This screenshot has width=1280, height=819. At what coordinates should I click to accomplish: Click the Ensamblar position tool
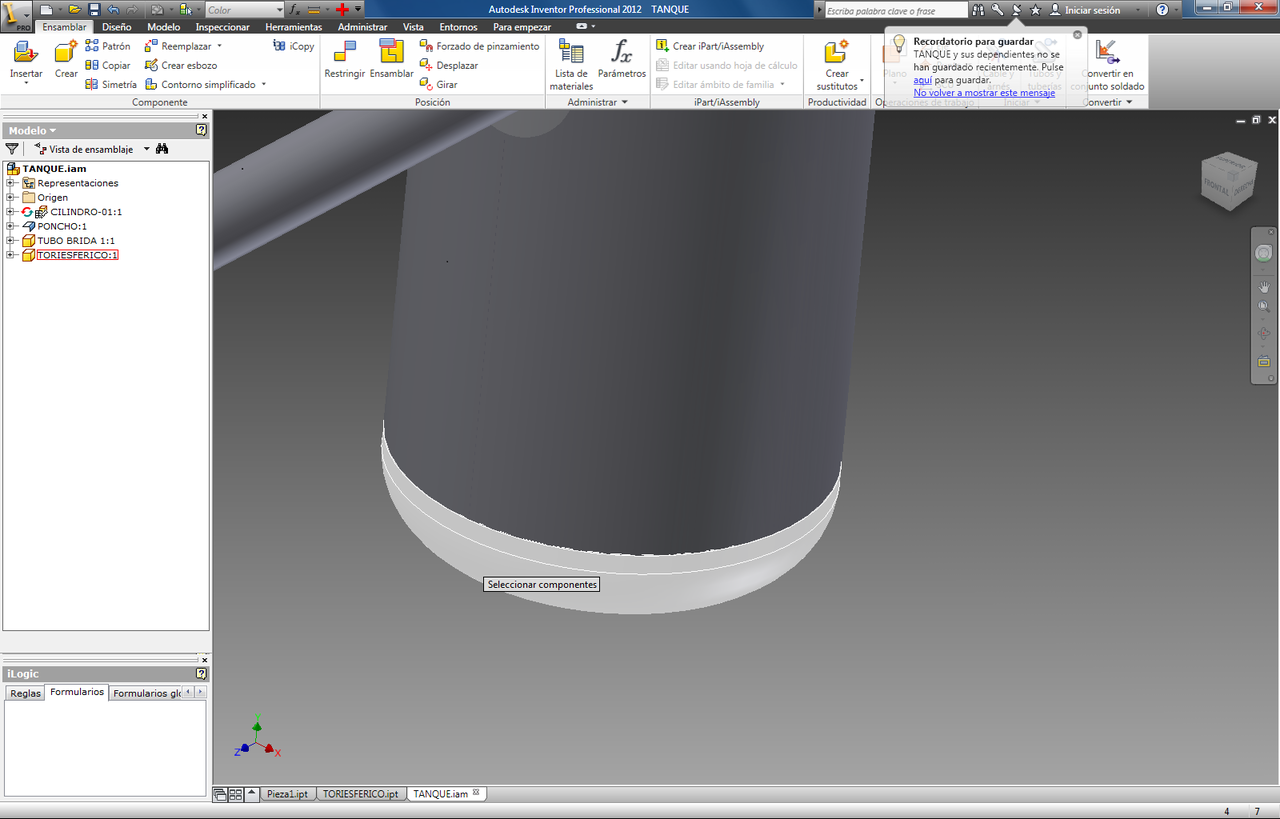pyautogui.click(x=391, y=59)
